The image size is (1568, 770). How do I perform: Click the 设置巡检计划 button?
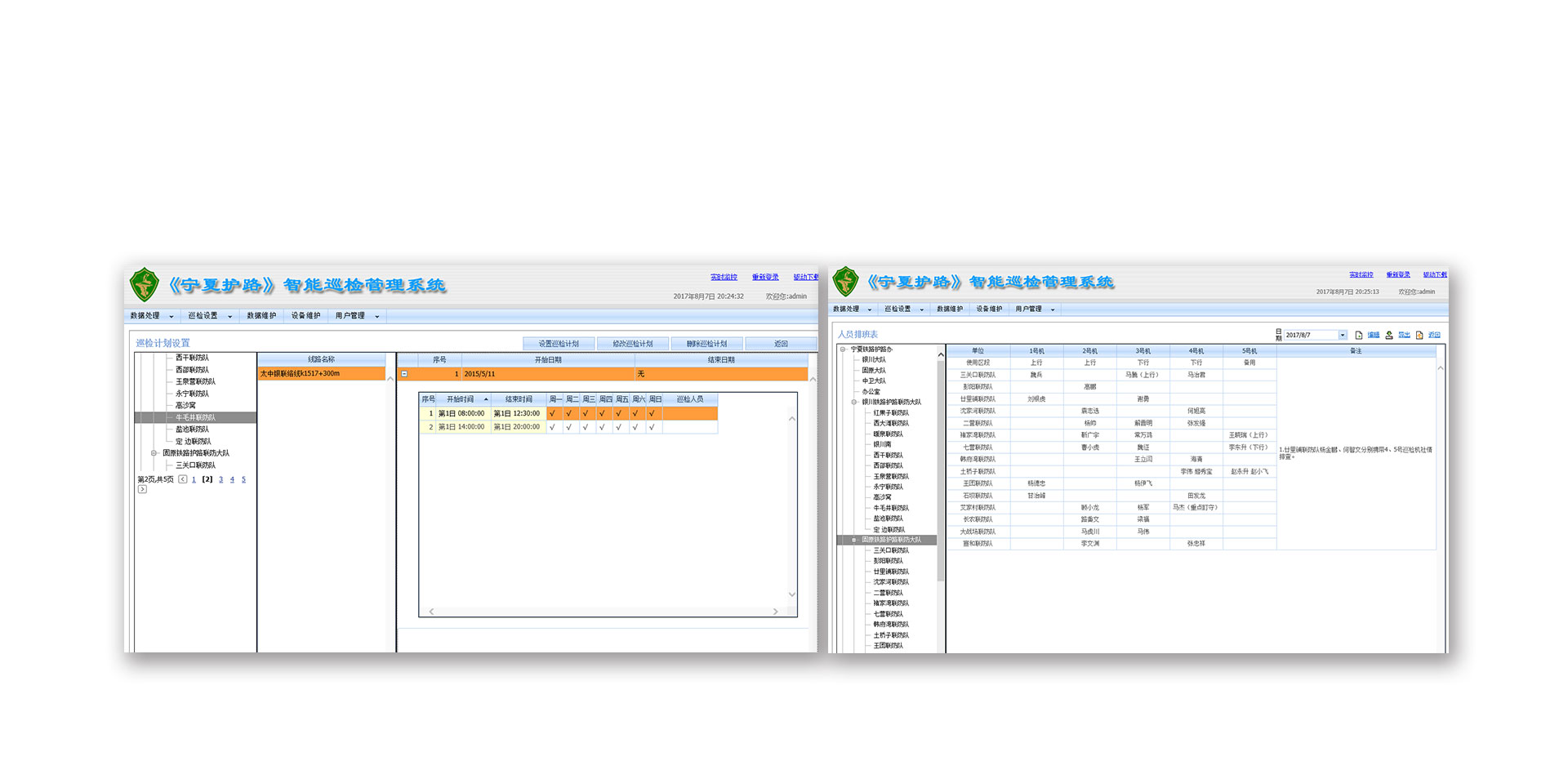559,344
